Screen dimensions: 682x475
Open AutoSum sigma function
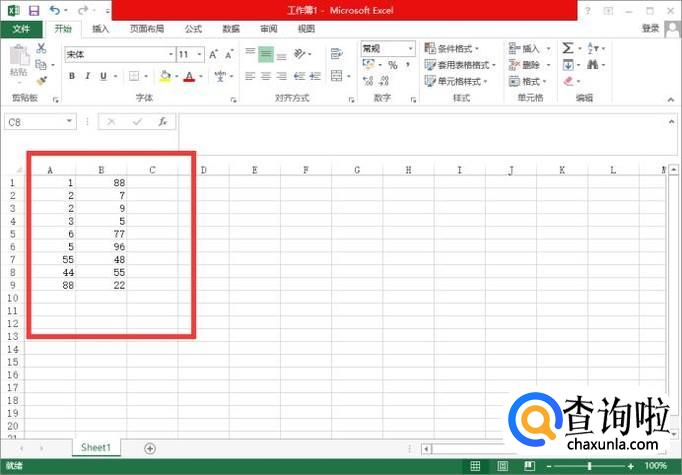coord(568,48)
